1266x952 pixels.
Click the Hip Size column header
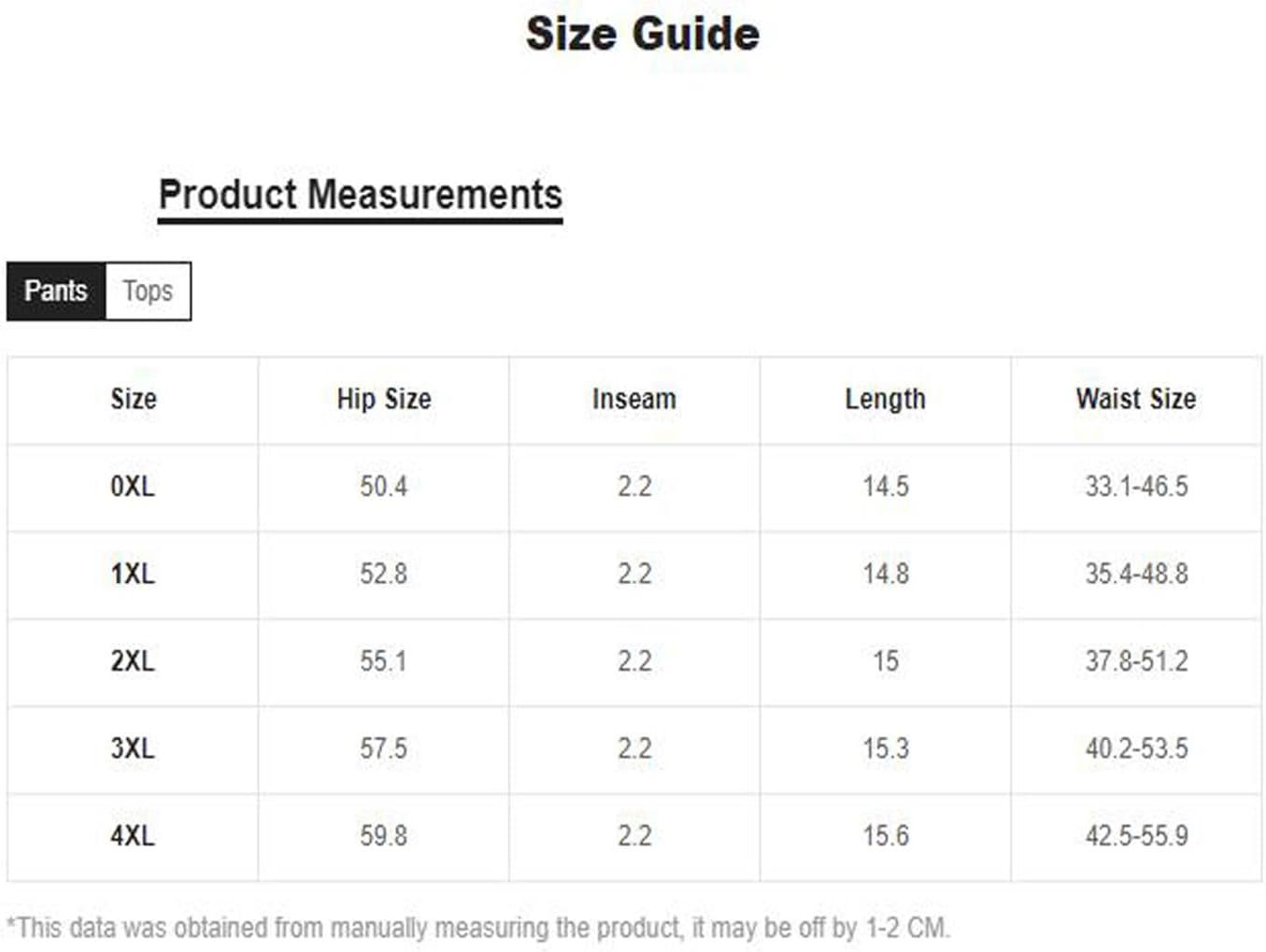click(x=384, y=399)
